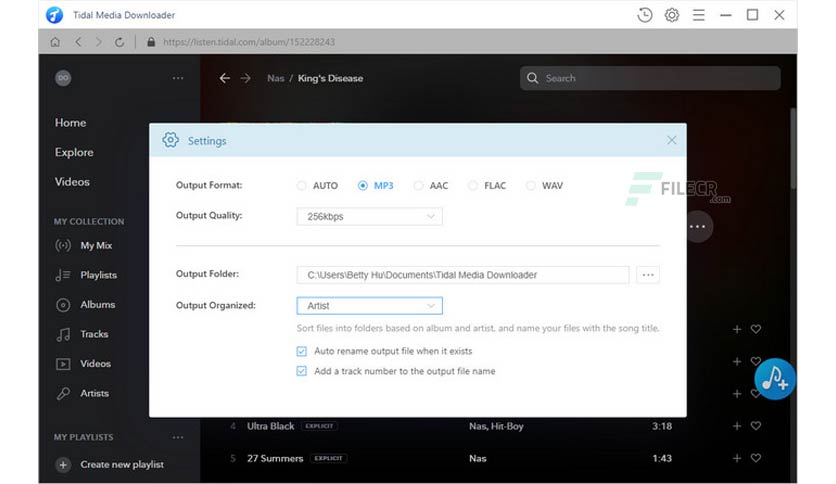Viewport: 836px width, 484px height.
Task: Click the Nas, Hit-Boy artist link
Action: click(x=496, y=426)
